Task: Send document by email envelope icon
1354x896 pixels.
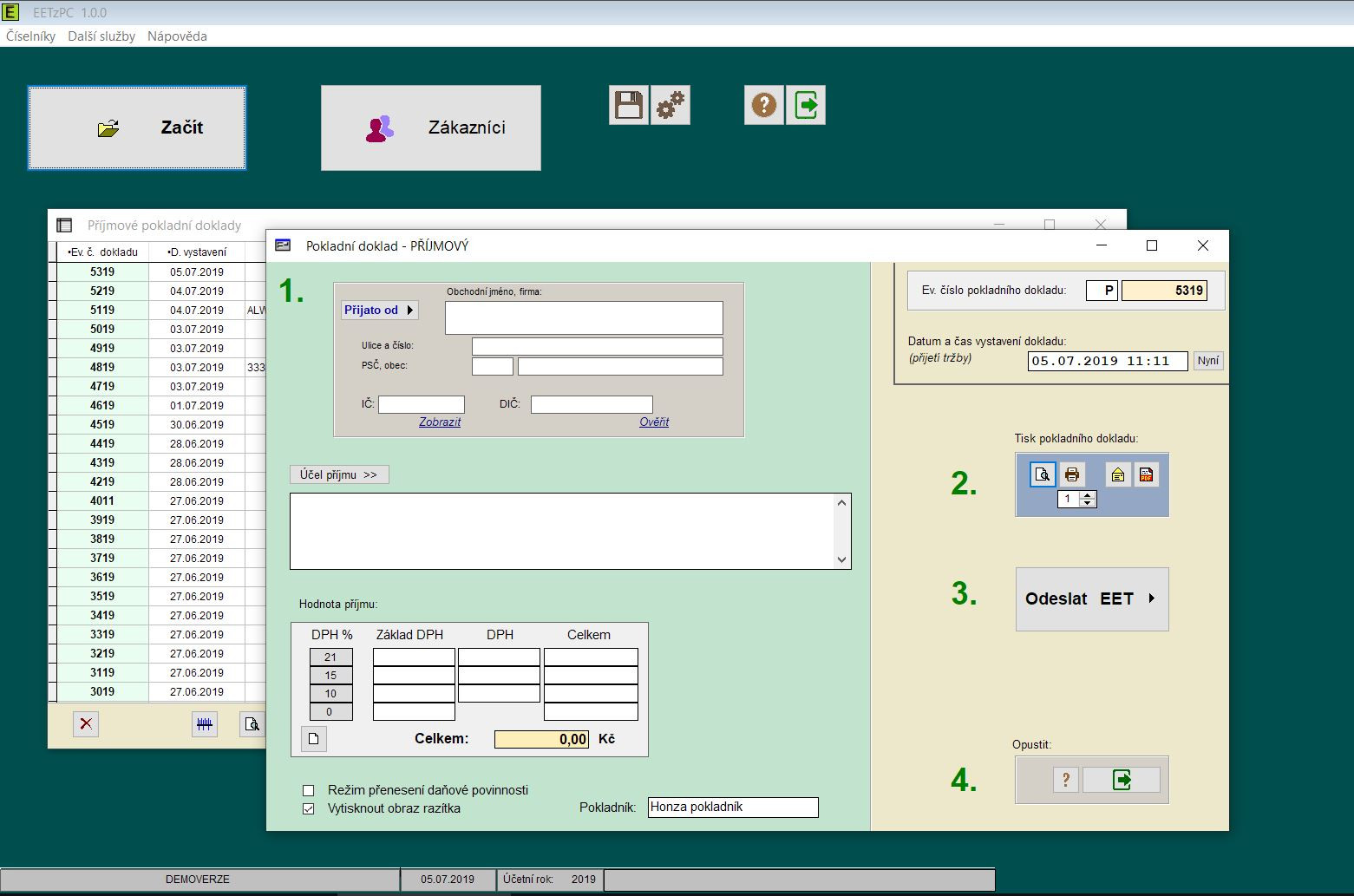Action: (1118, 474)
